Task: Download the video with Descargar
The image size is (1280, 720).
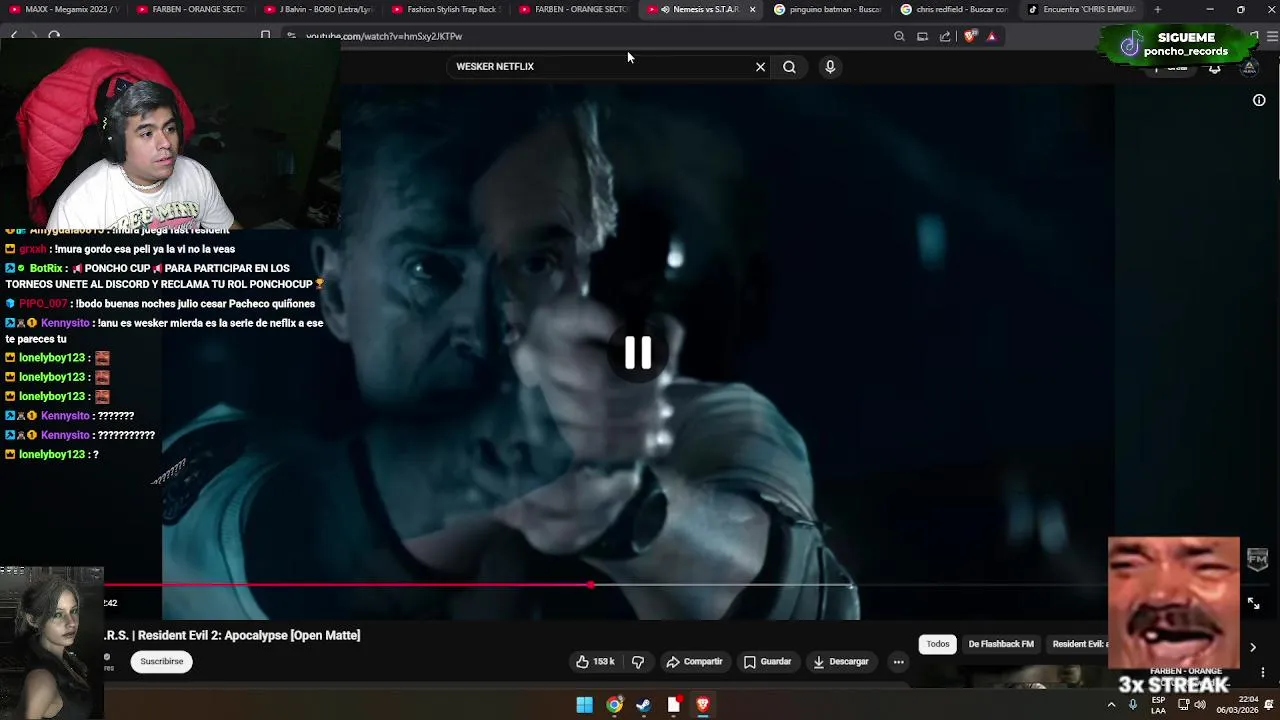Action: click(841, 662)
